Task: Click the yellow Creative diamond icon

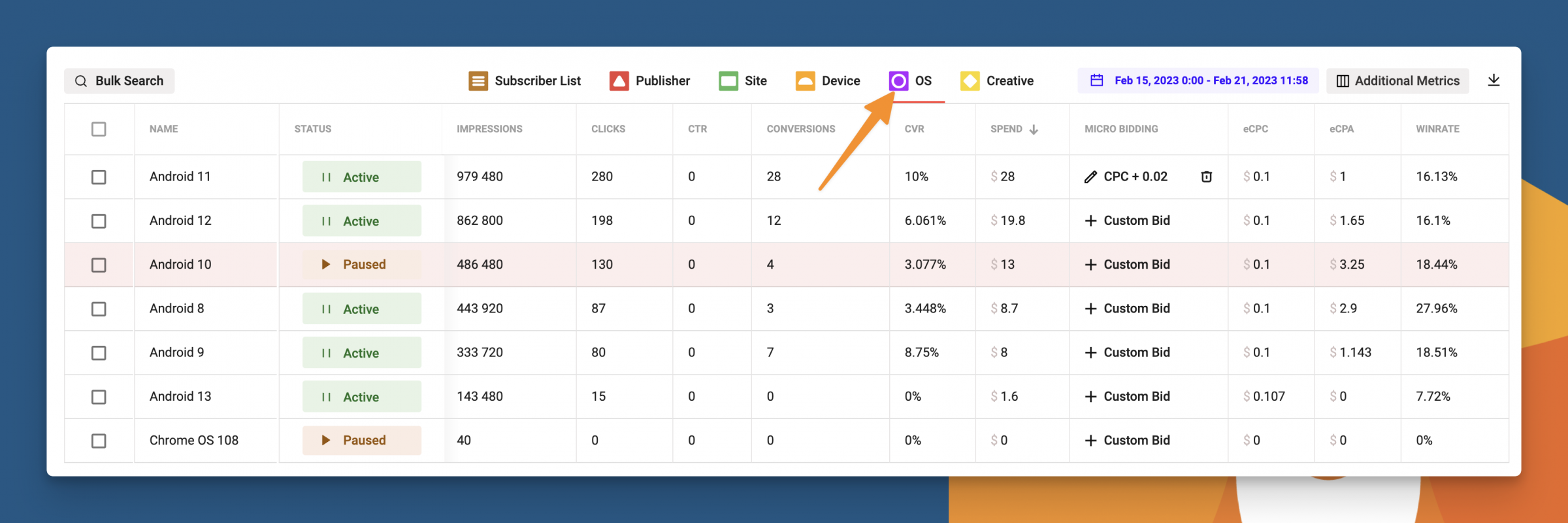Action: tap(970, 81)
